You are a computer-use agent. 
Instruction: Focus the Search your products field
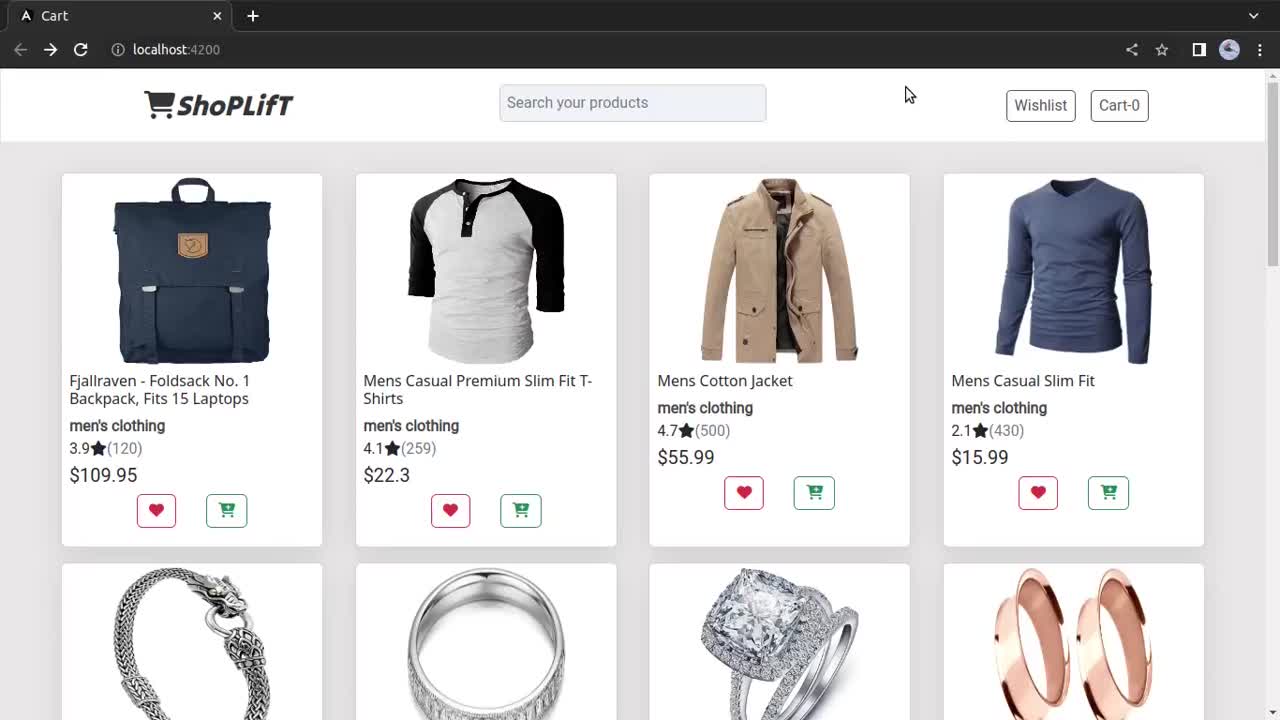coord(632,103)
